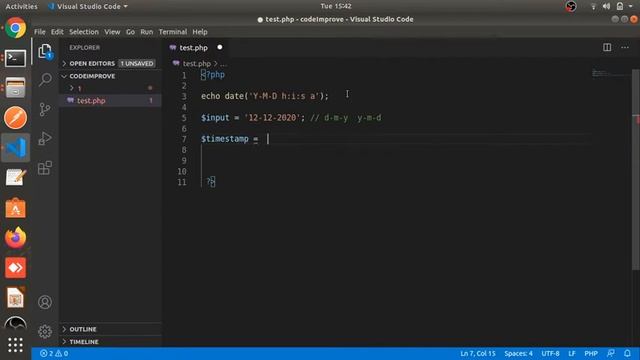Open the breadcrumb ellipsis after test.php
This screenshot has width=640, height=360.
click(x=224, y=64)
